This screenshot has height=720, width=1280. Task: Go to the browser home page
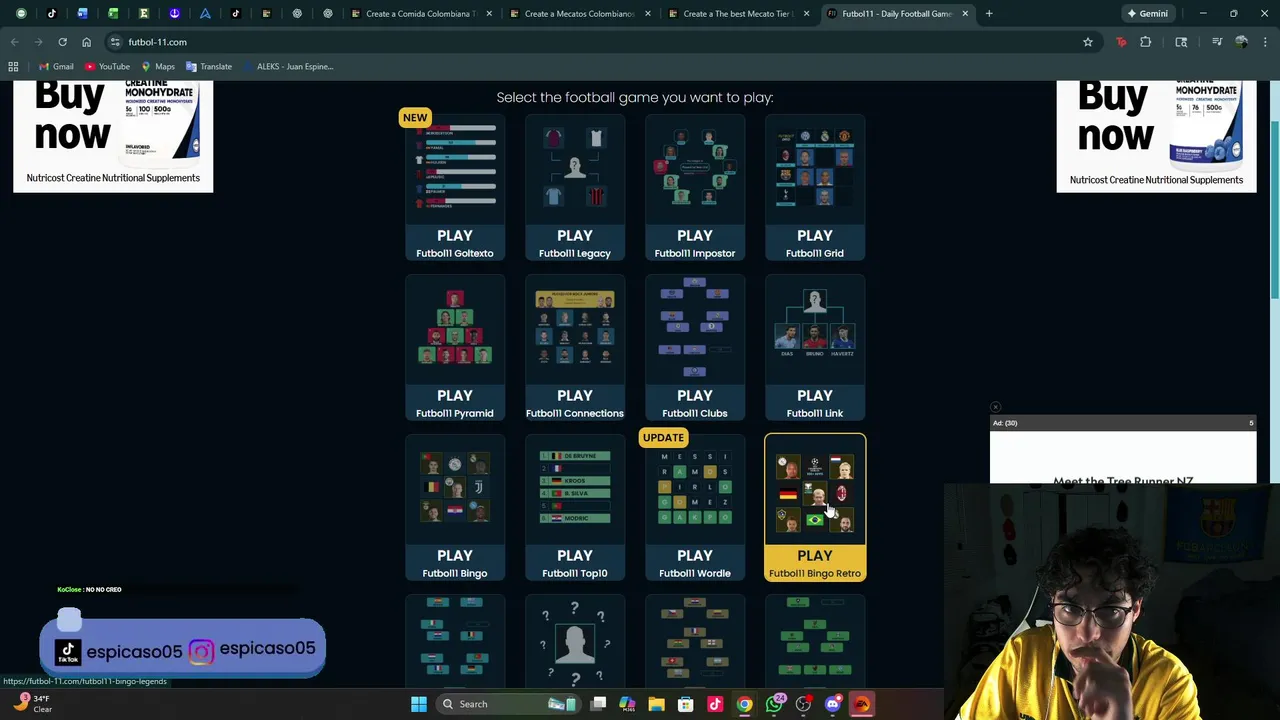(86, 42)
